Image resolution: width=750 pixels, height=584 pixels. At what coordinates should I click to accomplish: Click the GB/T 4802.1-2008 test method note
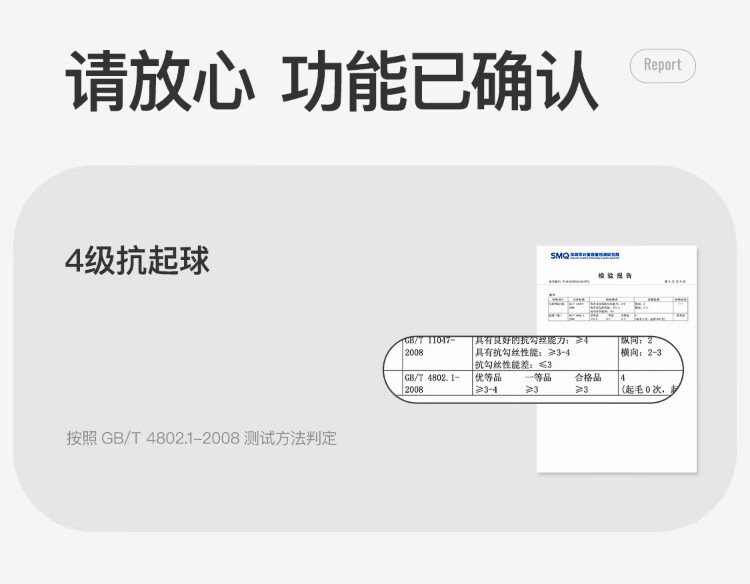(201, 438)
